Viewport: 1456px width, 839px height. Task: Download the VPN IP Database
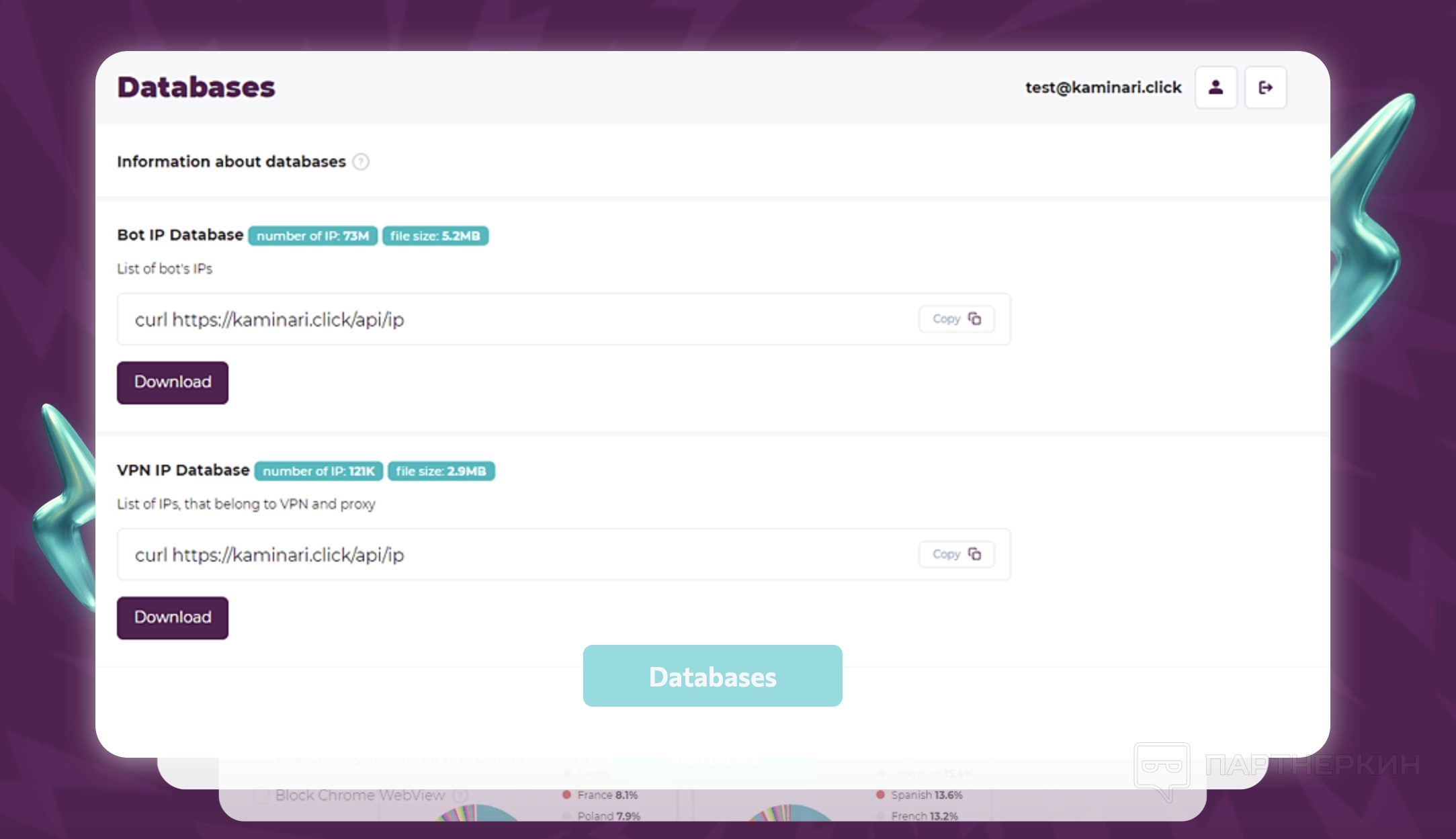(x=173, y=617)
